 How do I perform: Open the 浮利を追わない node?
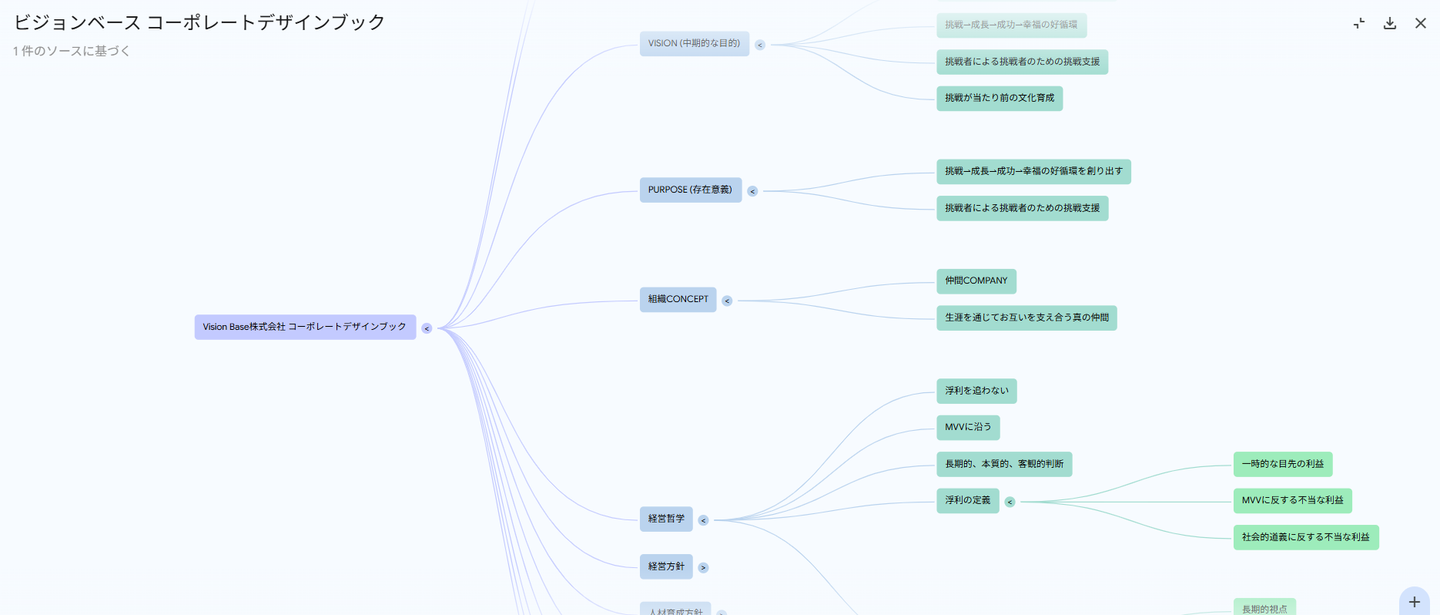977,391
